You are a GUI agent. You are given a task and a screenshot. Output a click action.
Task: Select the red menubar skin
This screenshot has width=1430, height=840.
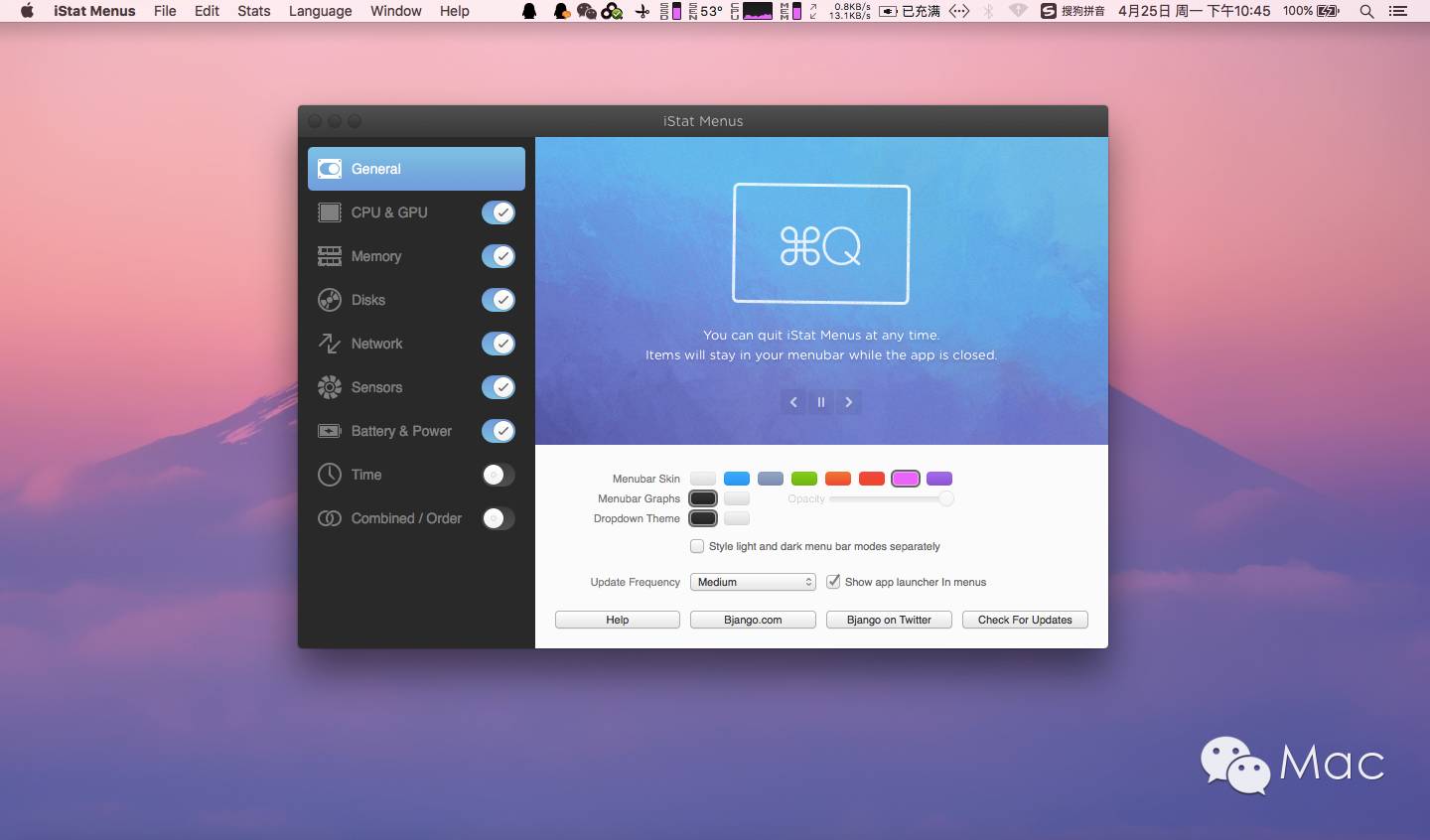pos(872,479)
